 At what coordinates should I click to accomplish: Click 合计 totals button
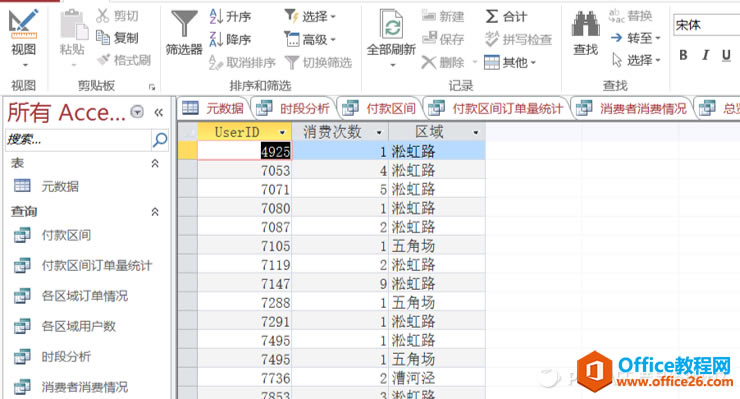click(506, 17)
